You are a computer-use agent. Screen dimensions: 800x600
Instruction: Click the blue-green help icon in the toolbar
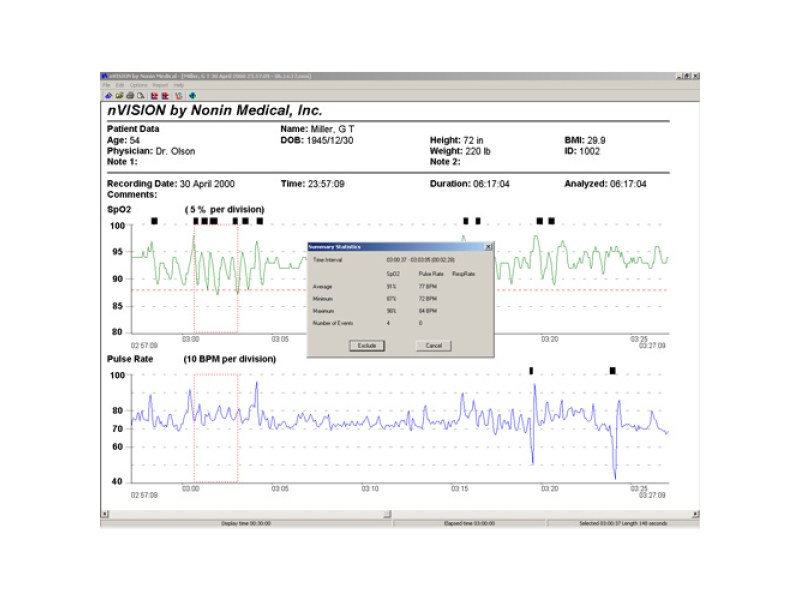point(192,95)
